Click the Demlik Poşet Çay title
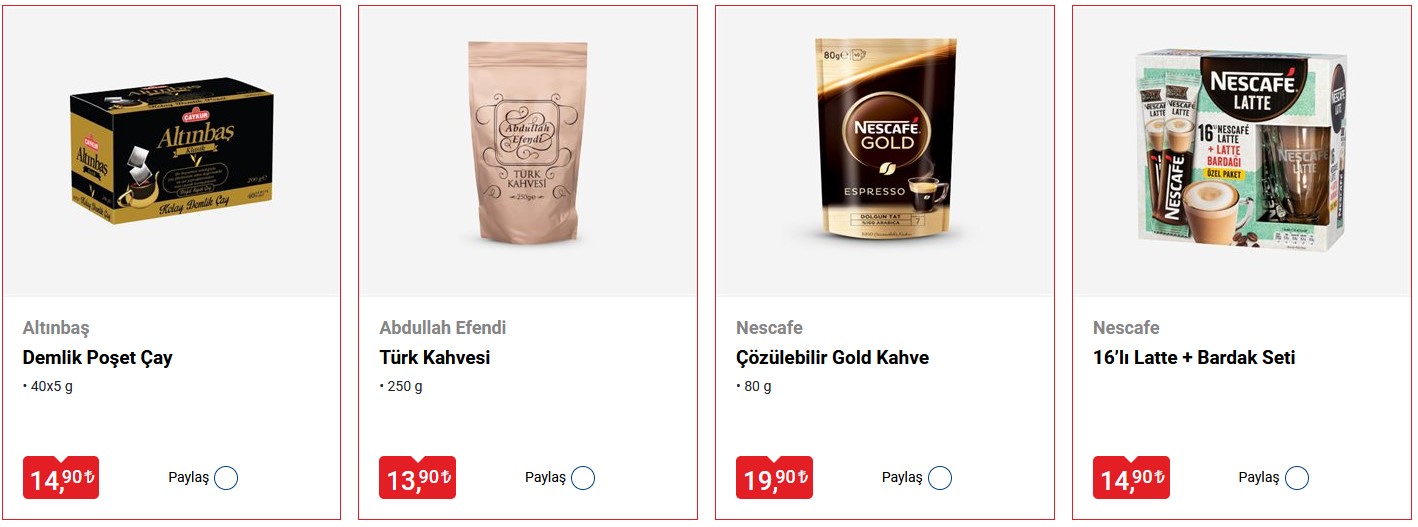 coord(98,358)
